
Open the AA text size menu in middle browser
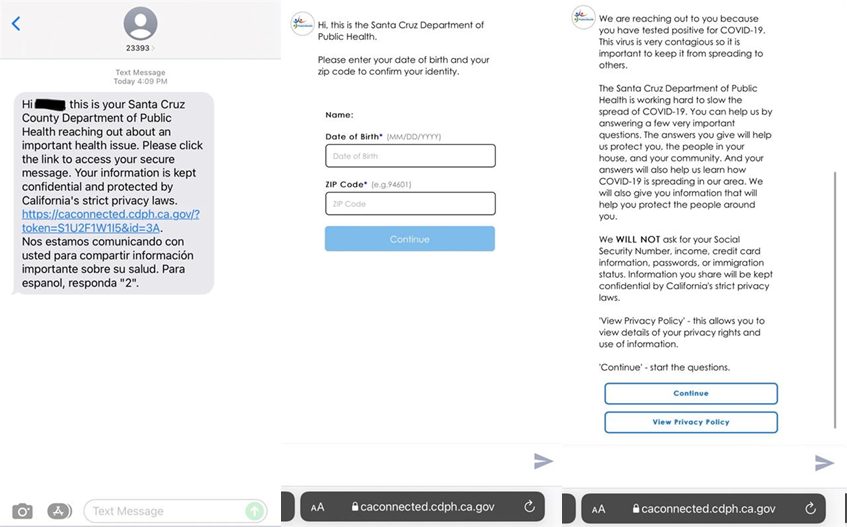(318, 507)
